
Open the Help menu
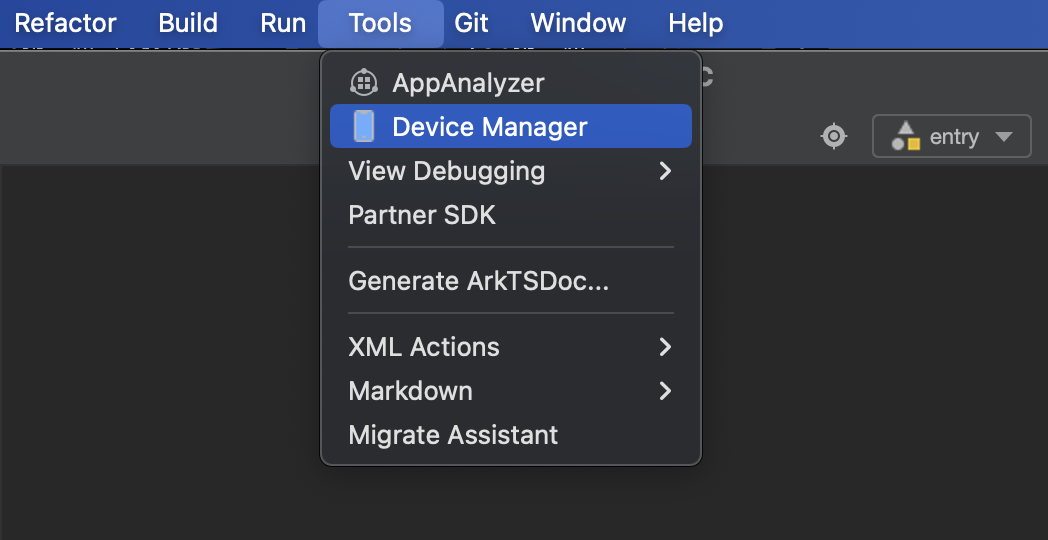pyautogui.click(x=696, y=23)
